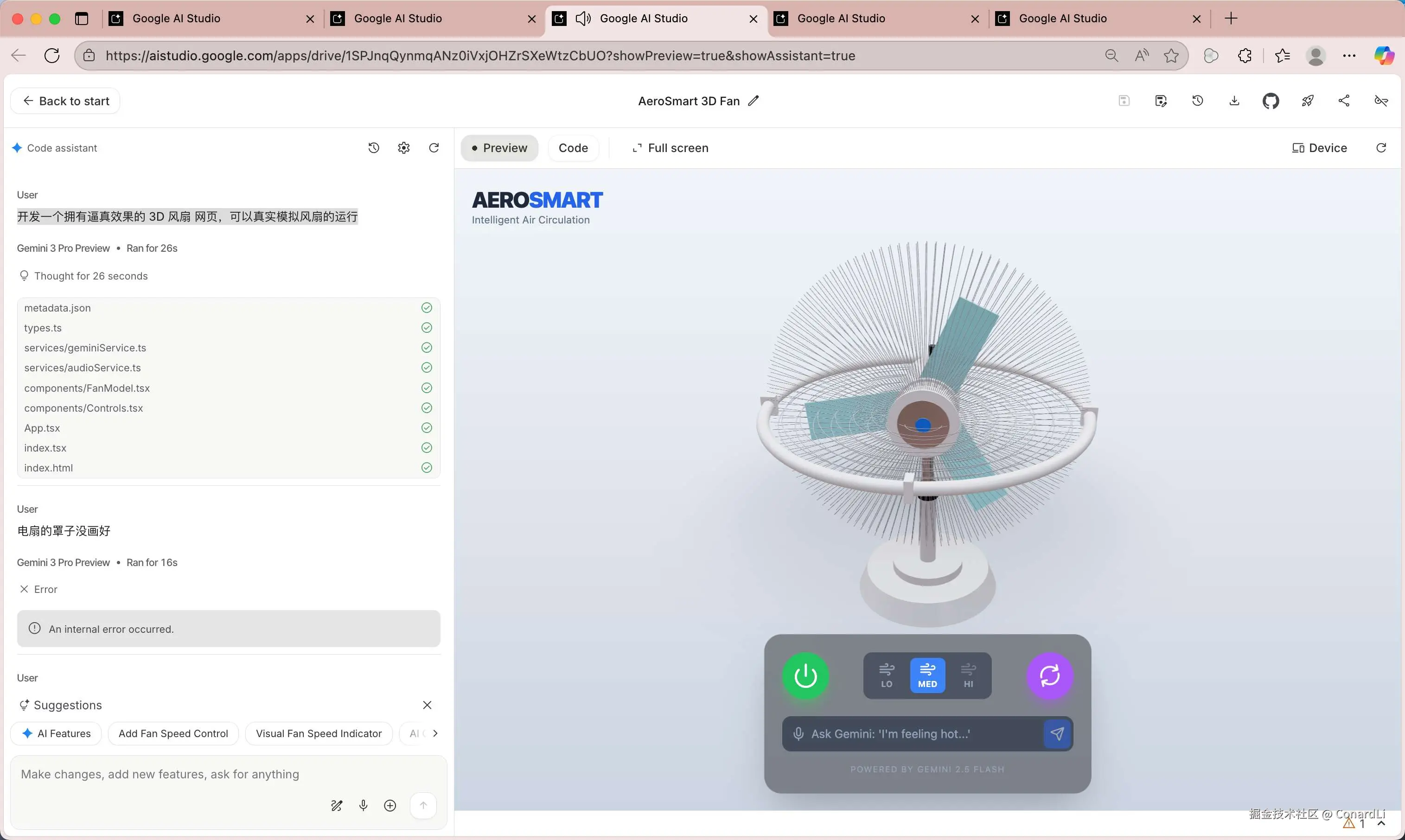Open code assistant settings gear
Screen dimensions: 1405x840
(x=403, y=148)
